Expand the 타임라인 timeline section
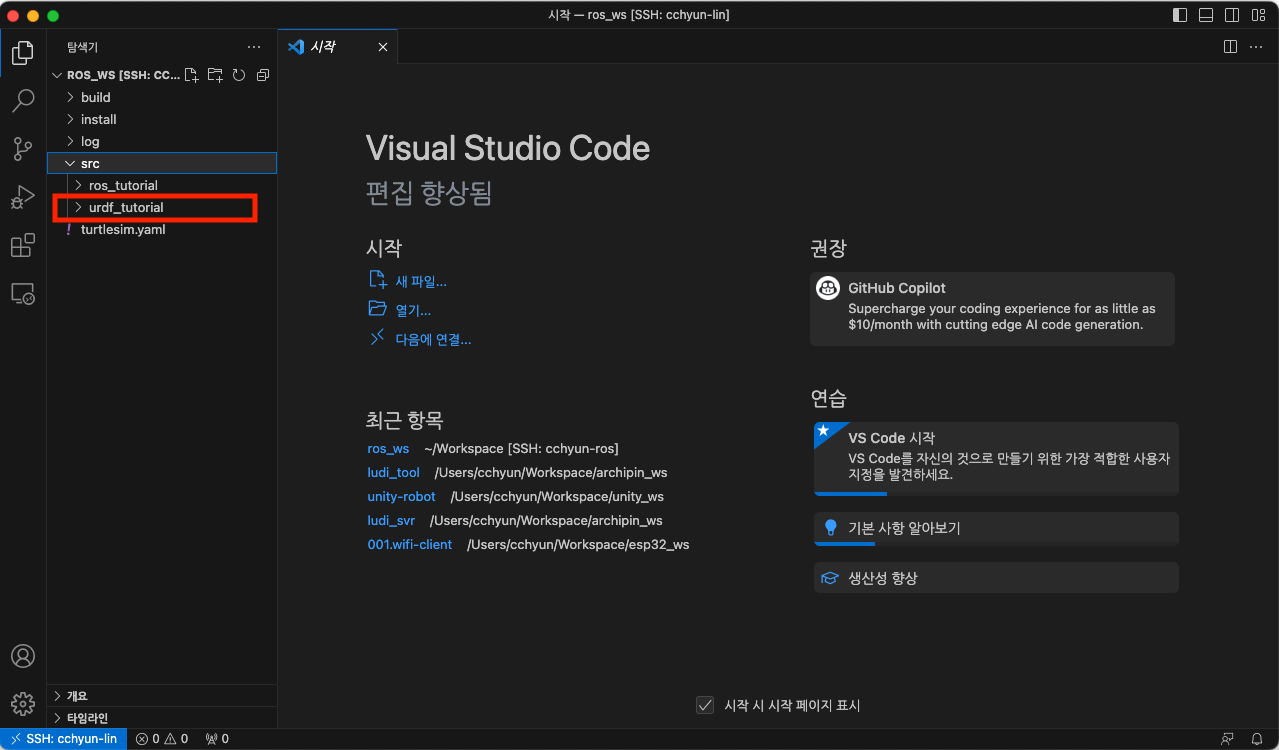The image size is (1279, 750). coord(162,717)
